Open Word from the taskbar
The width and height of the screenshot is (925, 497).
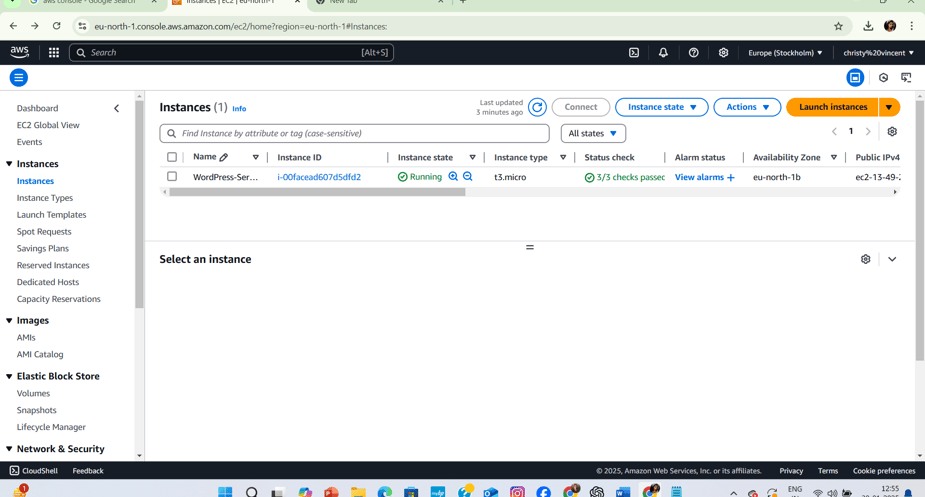tap(623, 492)
